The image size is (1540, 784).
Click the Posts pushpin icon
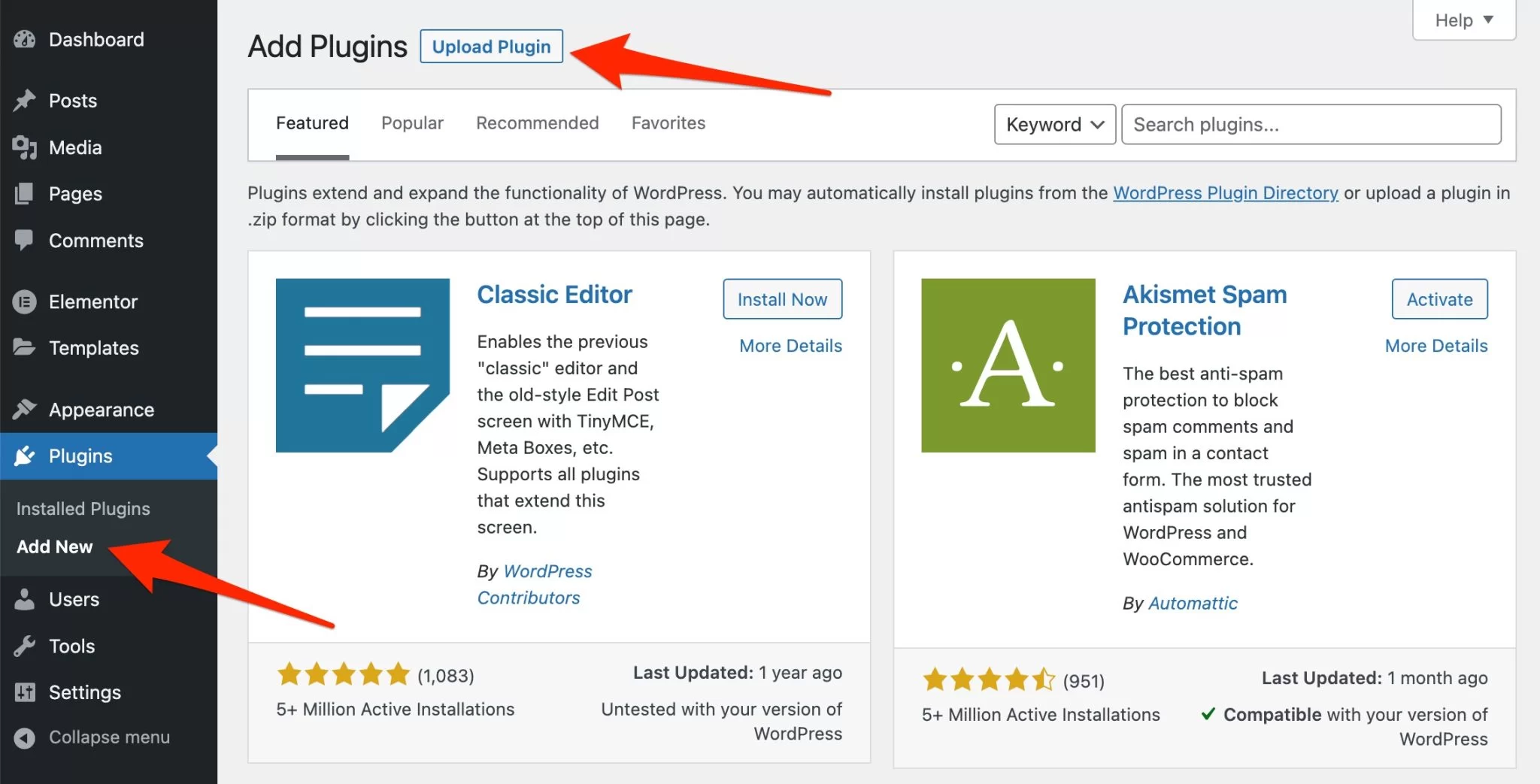tap(24, 101)
